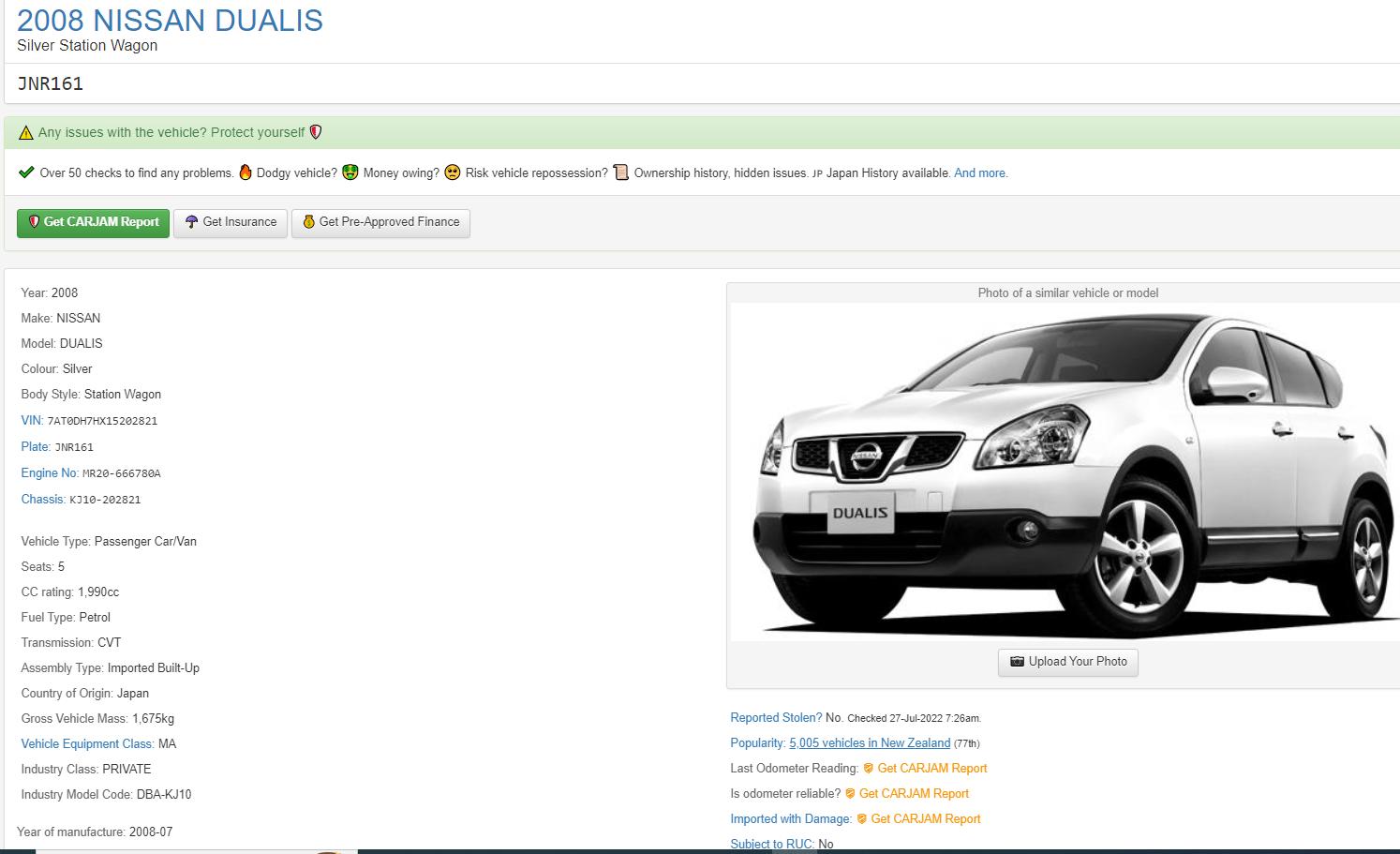Click the Fuel Type value Petrol

[95, 618]
